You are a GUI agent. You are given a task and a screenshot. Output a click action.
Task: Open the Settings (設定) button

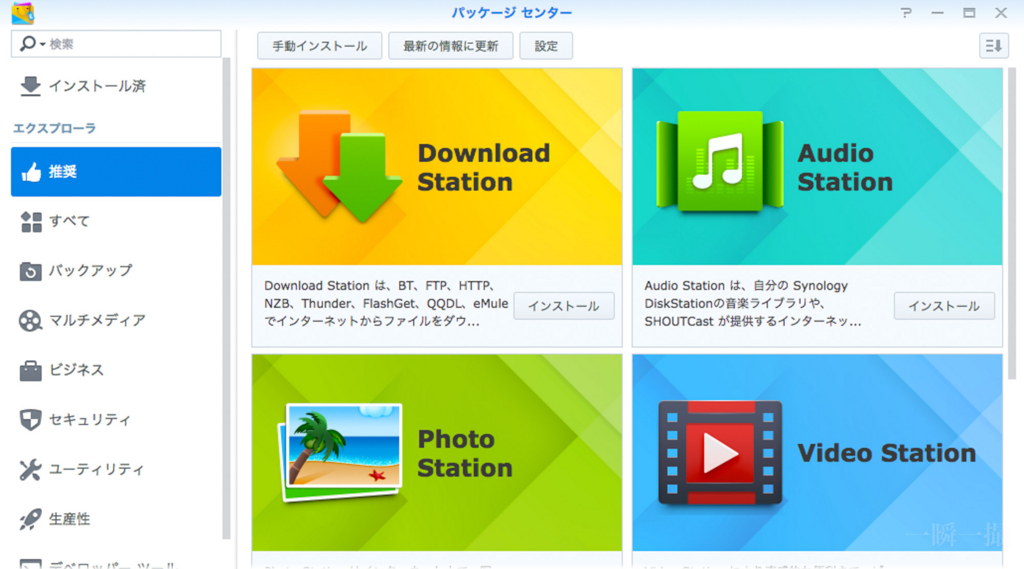(546, 46)
